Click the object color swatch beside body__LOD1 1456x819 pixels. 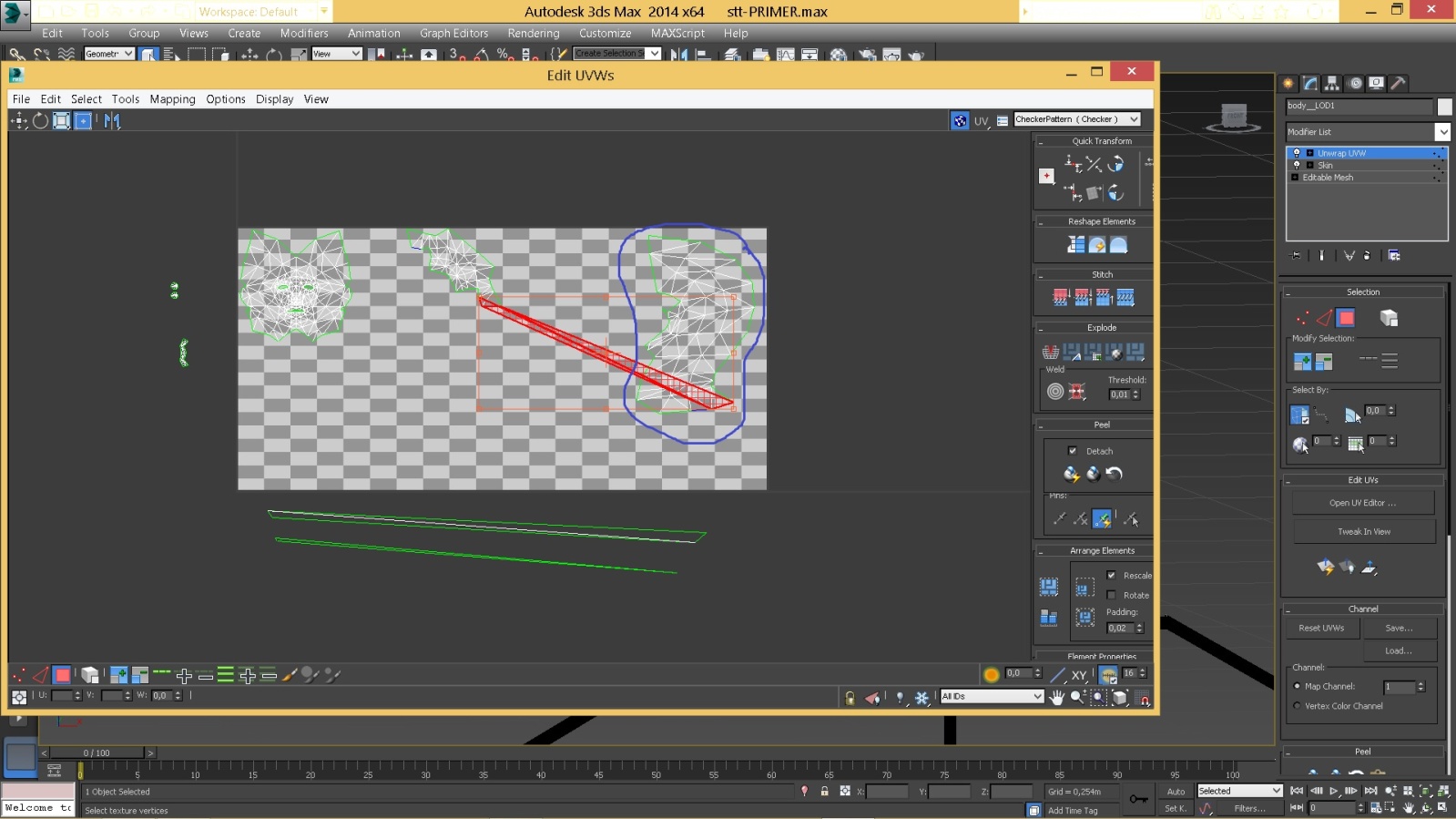pyautogui.click(x=1444, y=107)
